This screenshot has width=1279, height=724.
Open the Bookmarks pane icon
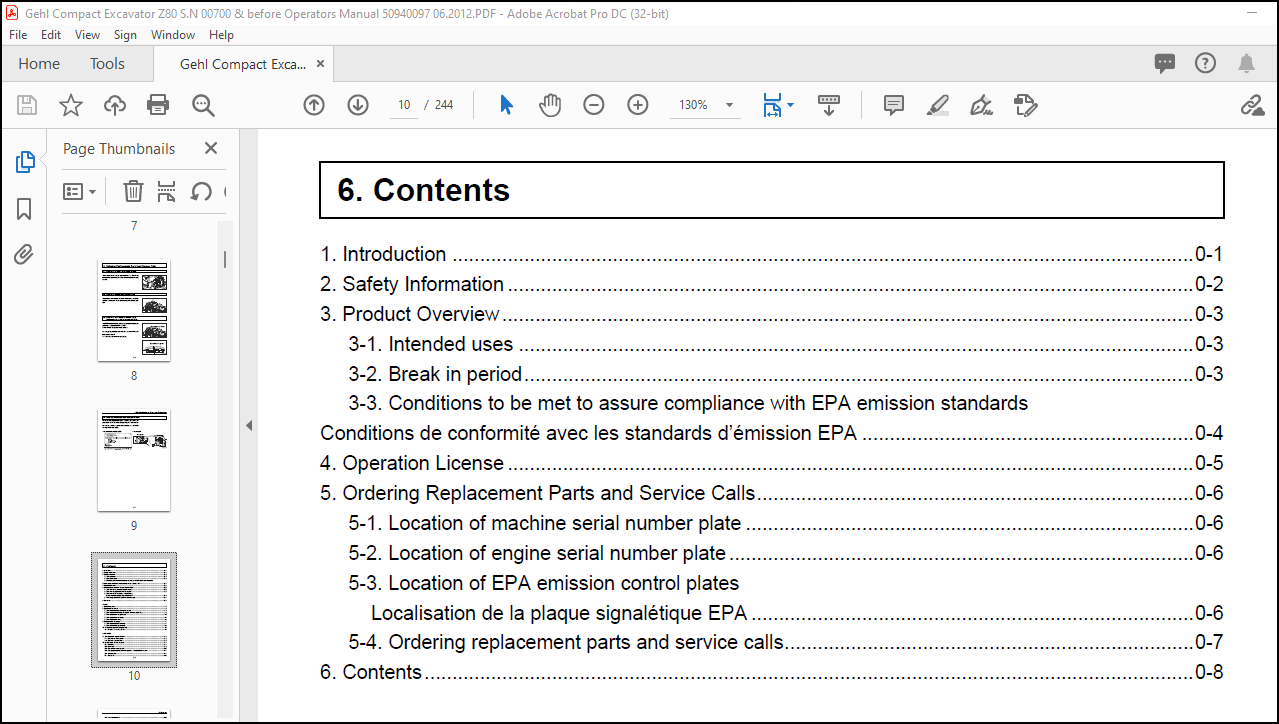point(25,209)
